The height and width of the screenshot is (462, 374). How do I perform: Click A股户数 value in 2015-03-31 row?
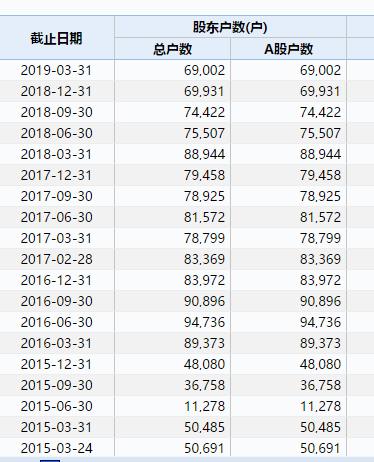pyautogui.click(x=320, y=427)
